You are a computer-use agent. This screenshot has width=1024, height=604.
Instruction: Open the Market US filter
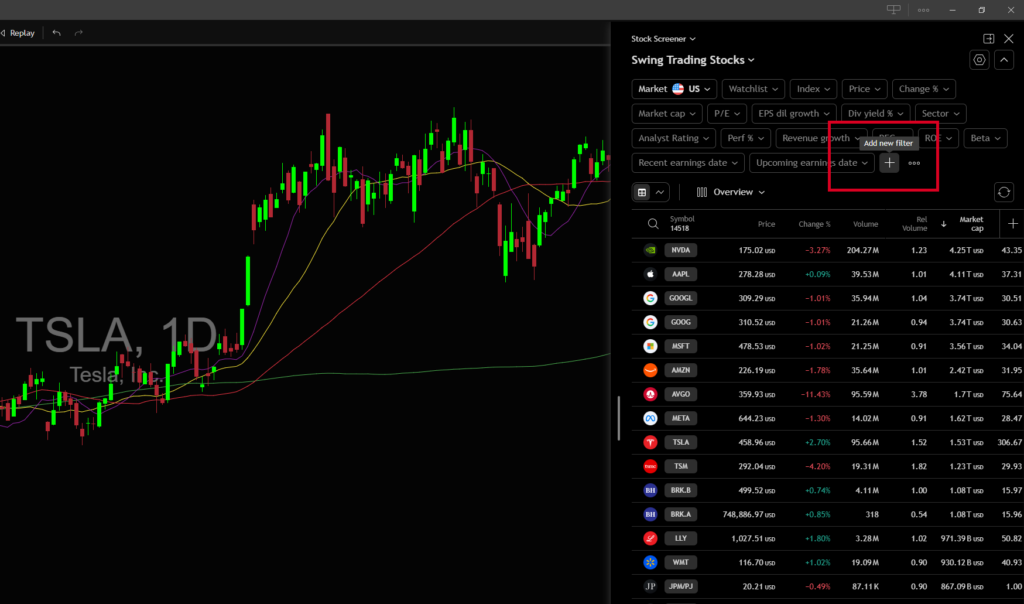point(674,89)
